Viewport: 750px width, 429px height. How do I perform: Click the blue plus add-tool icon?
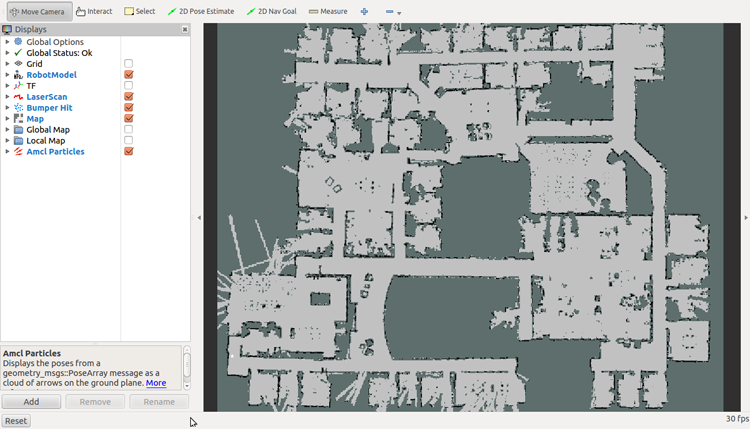tap(364, 11)
